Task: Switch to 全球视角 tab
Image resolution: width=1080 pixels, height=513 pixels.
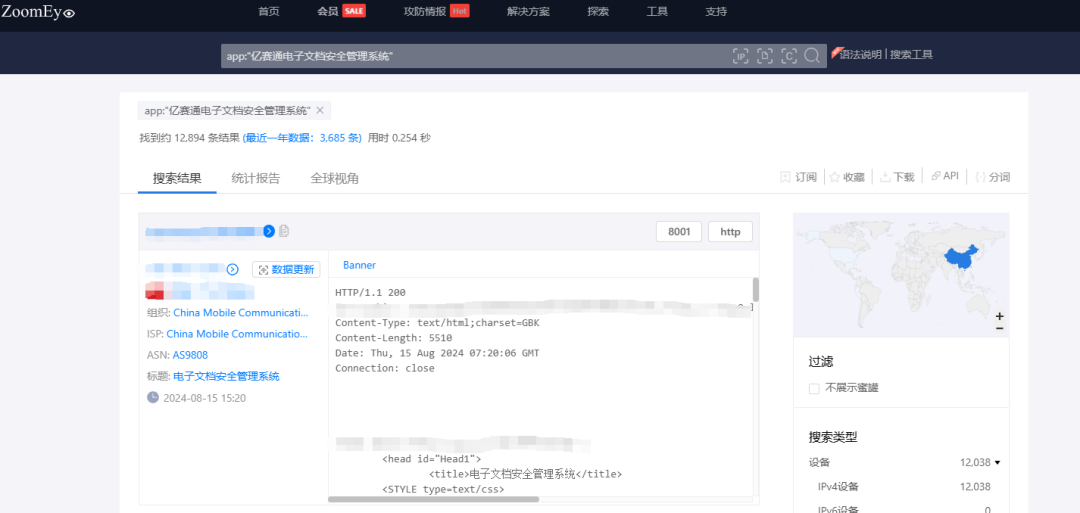Action: [x=334, y=178]
